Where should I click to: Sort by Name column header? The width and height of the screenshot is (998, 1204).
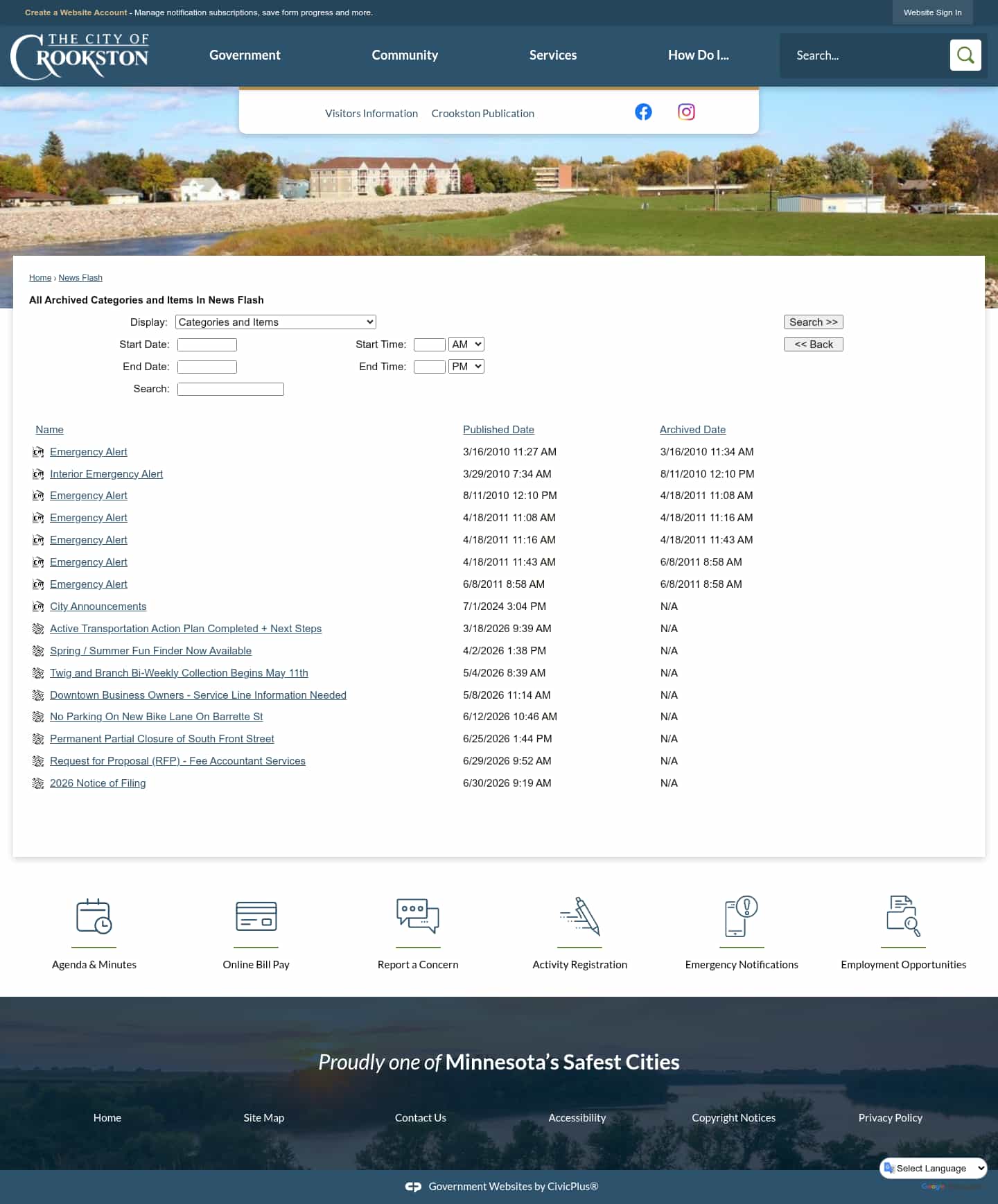pos(50,430)
